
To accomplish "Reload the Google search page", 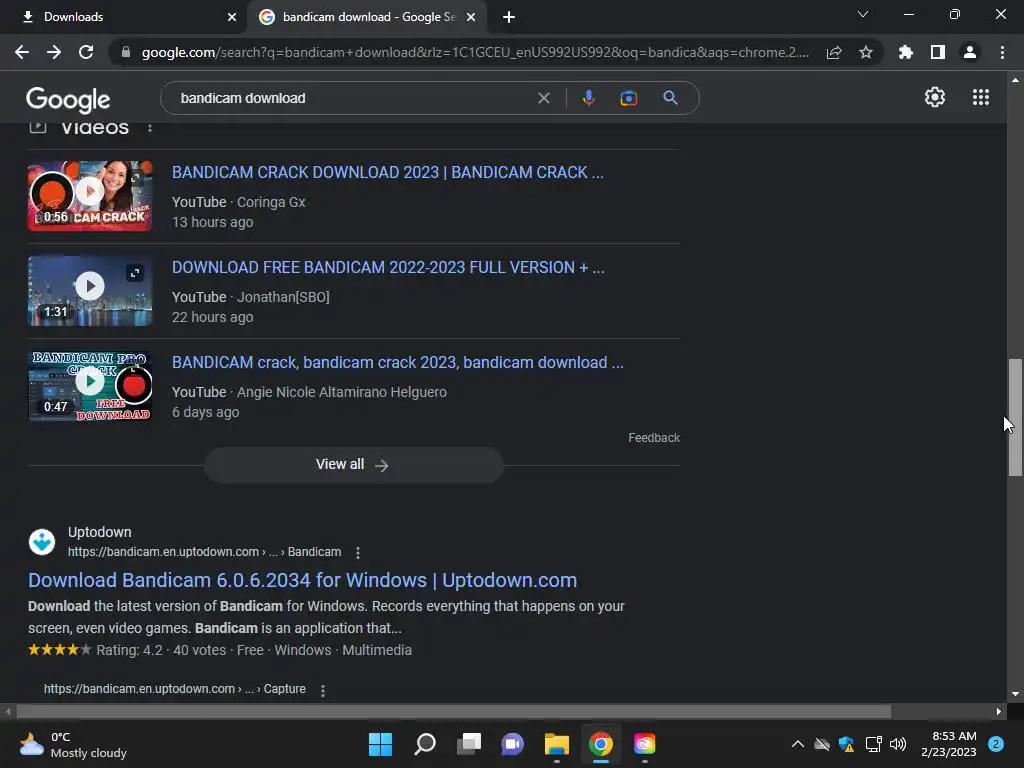I will 86,52.
